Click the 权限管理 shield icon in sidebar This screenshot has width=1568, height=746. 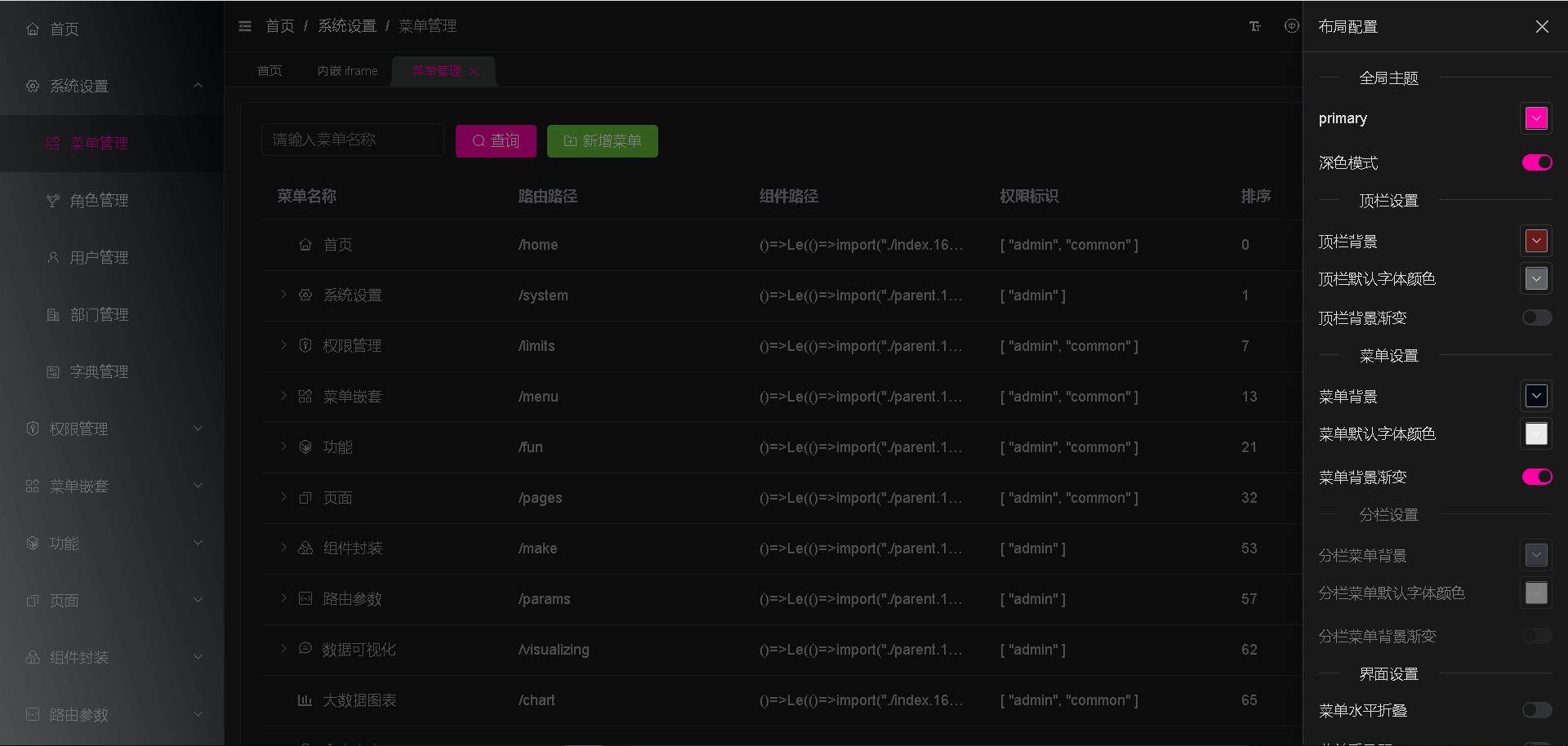pos(33,429)
